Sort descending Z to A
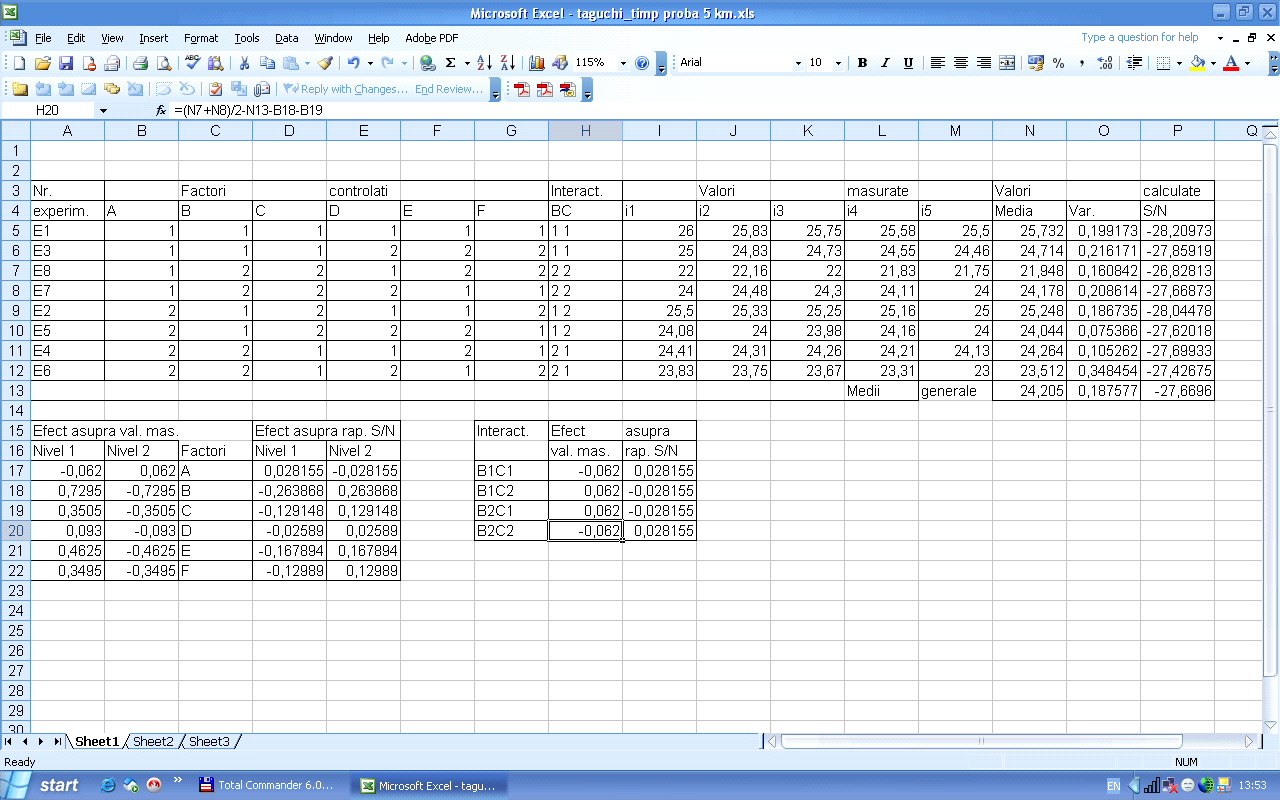This screenshot has width=1280, height=800. coord(507,63)
